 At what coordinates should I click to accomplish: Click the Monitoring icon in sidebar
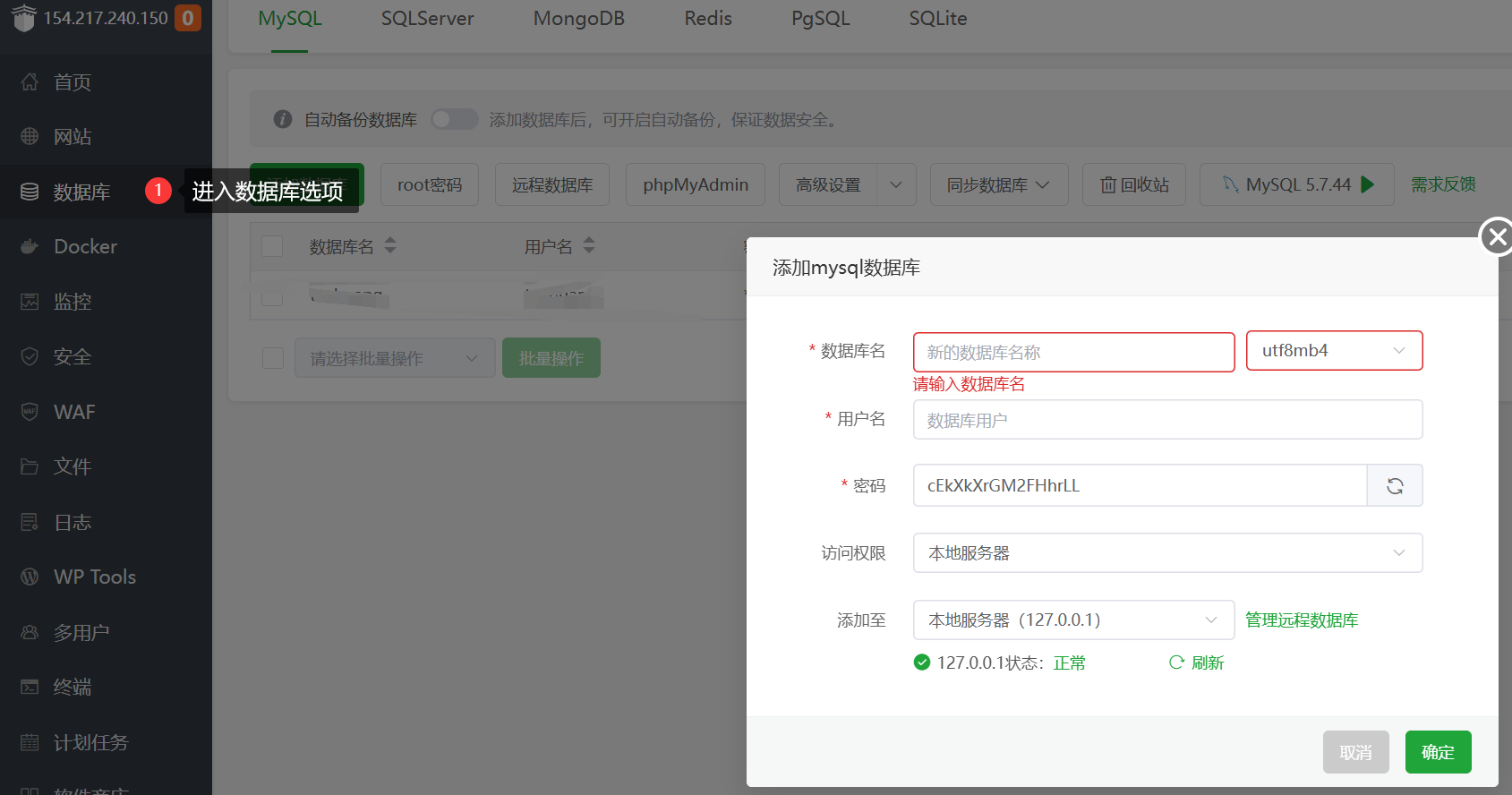click(30, 302)
